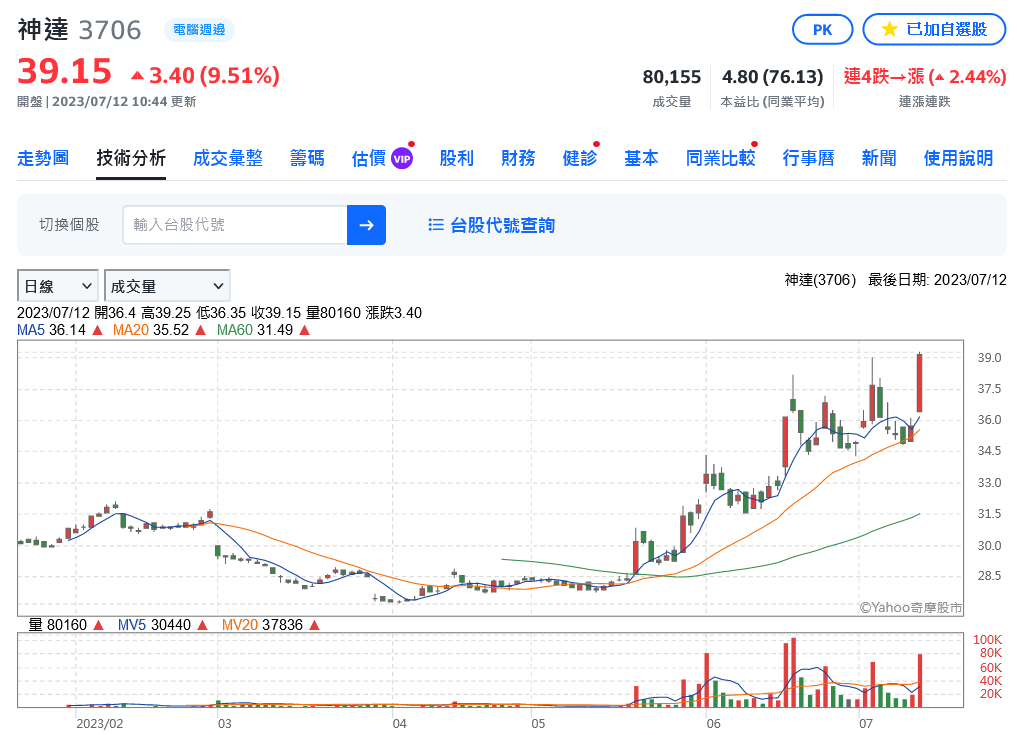
Task: Click the 連4跌→漲 streak text
Action: 925,77
